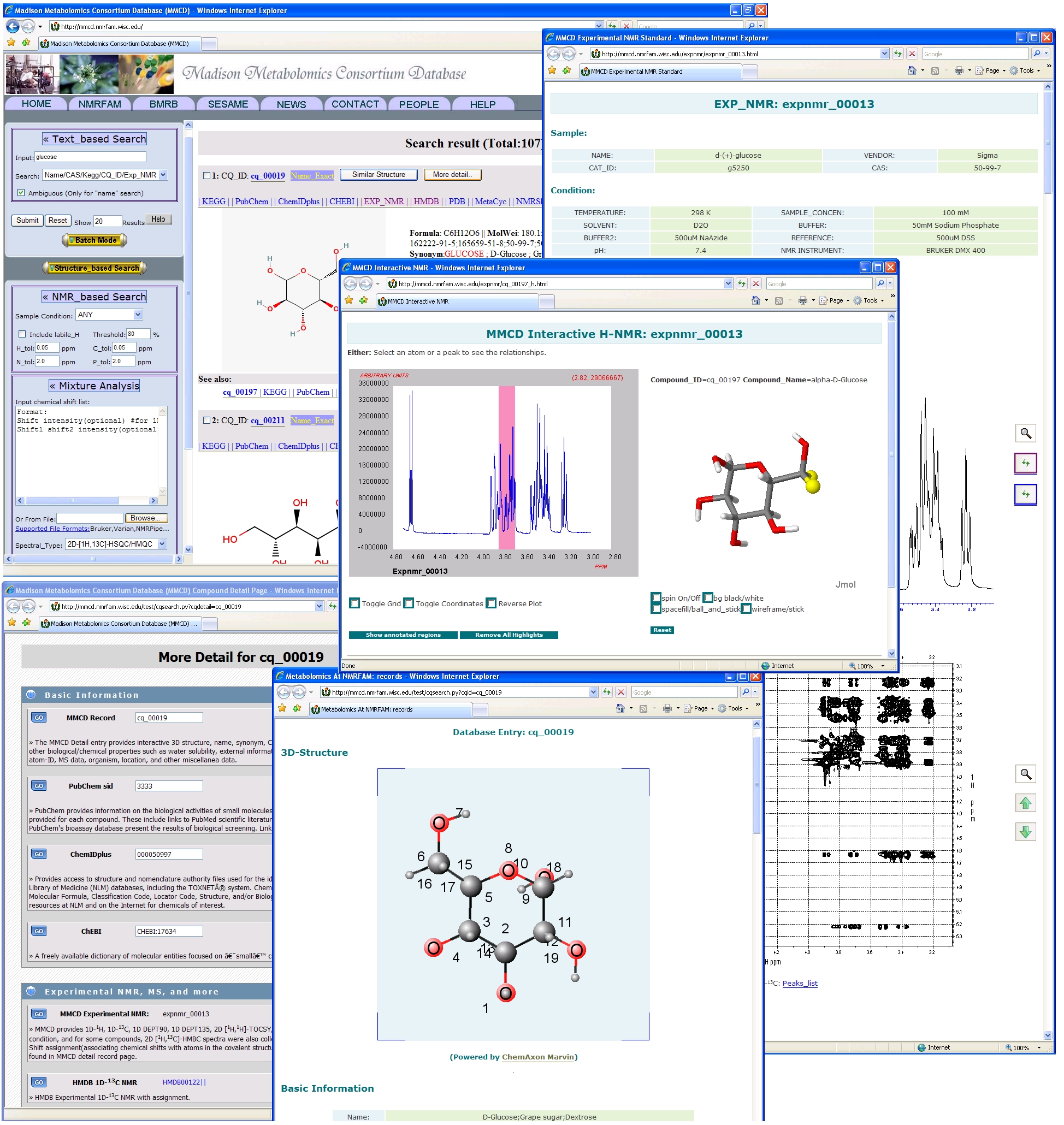Go to the PEOPLE navigation tab
Image resolution: width=1064 pixels, height=1125 pixels.
click(418, 104)
